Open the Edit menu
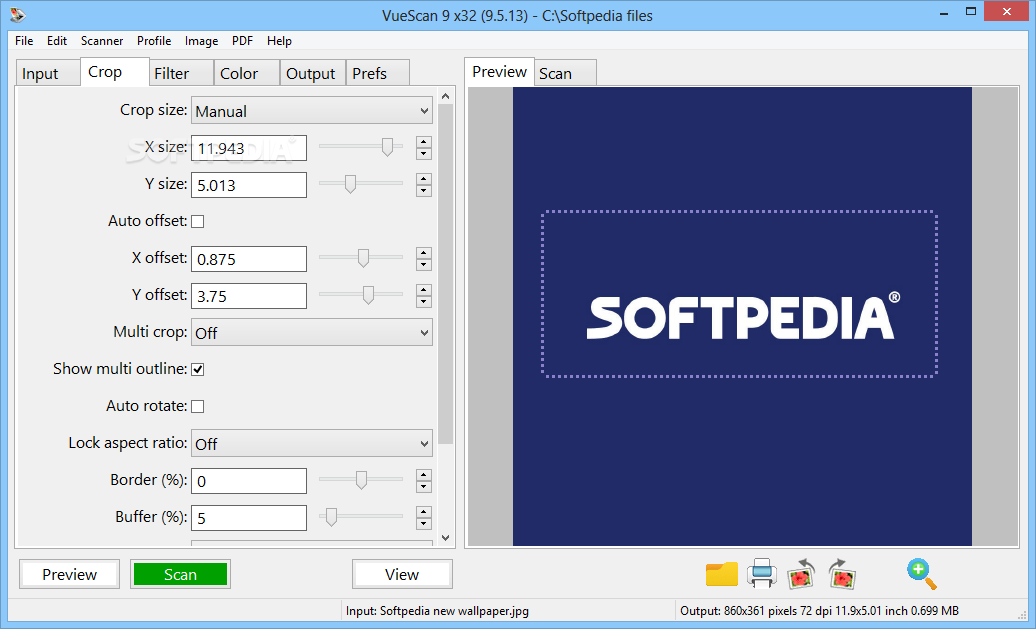The image size is (1036, 629). click(57, 41)
